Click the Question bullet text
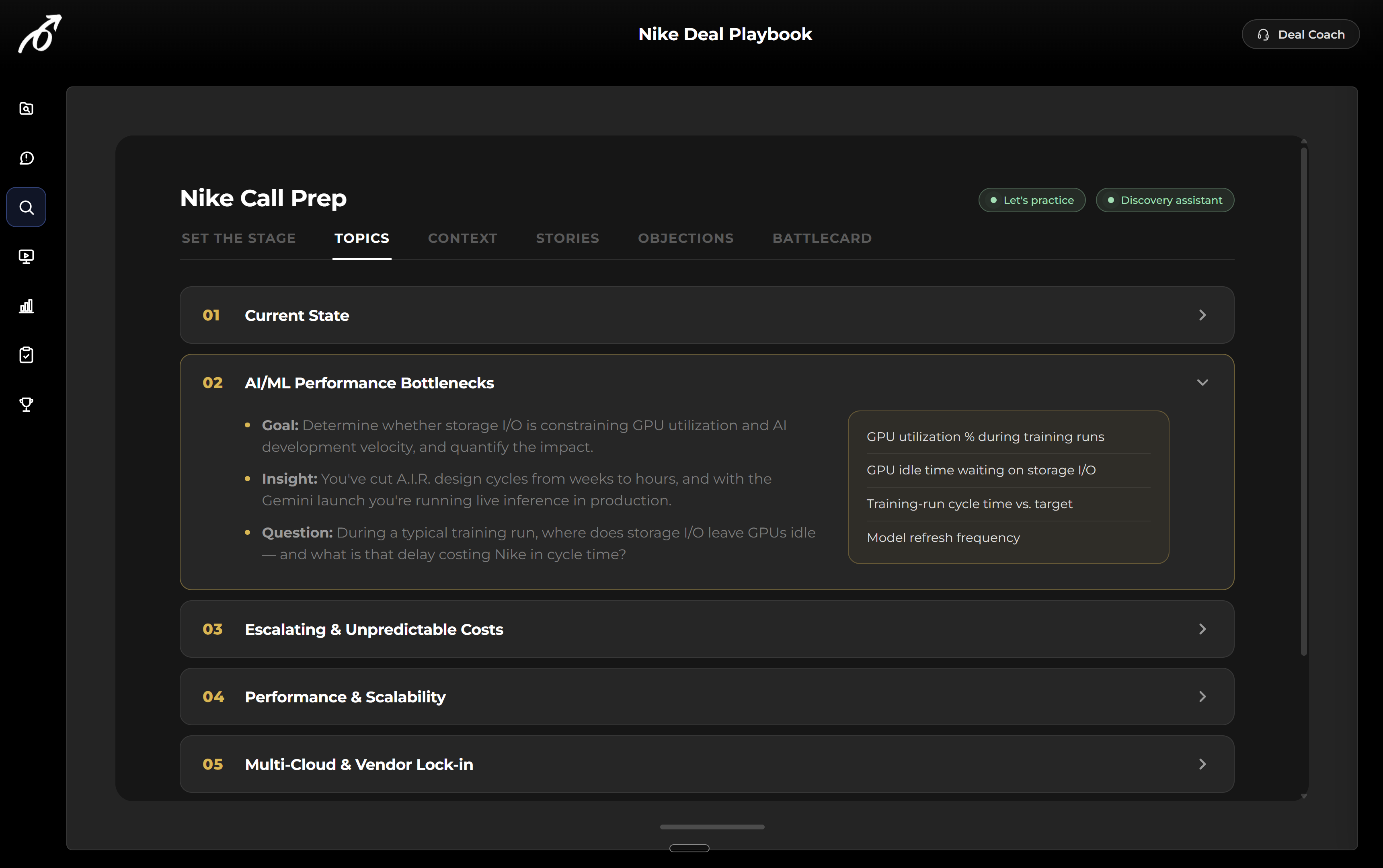Screen dimensions: 1383x868 pos(538,544)
